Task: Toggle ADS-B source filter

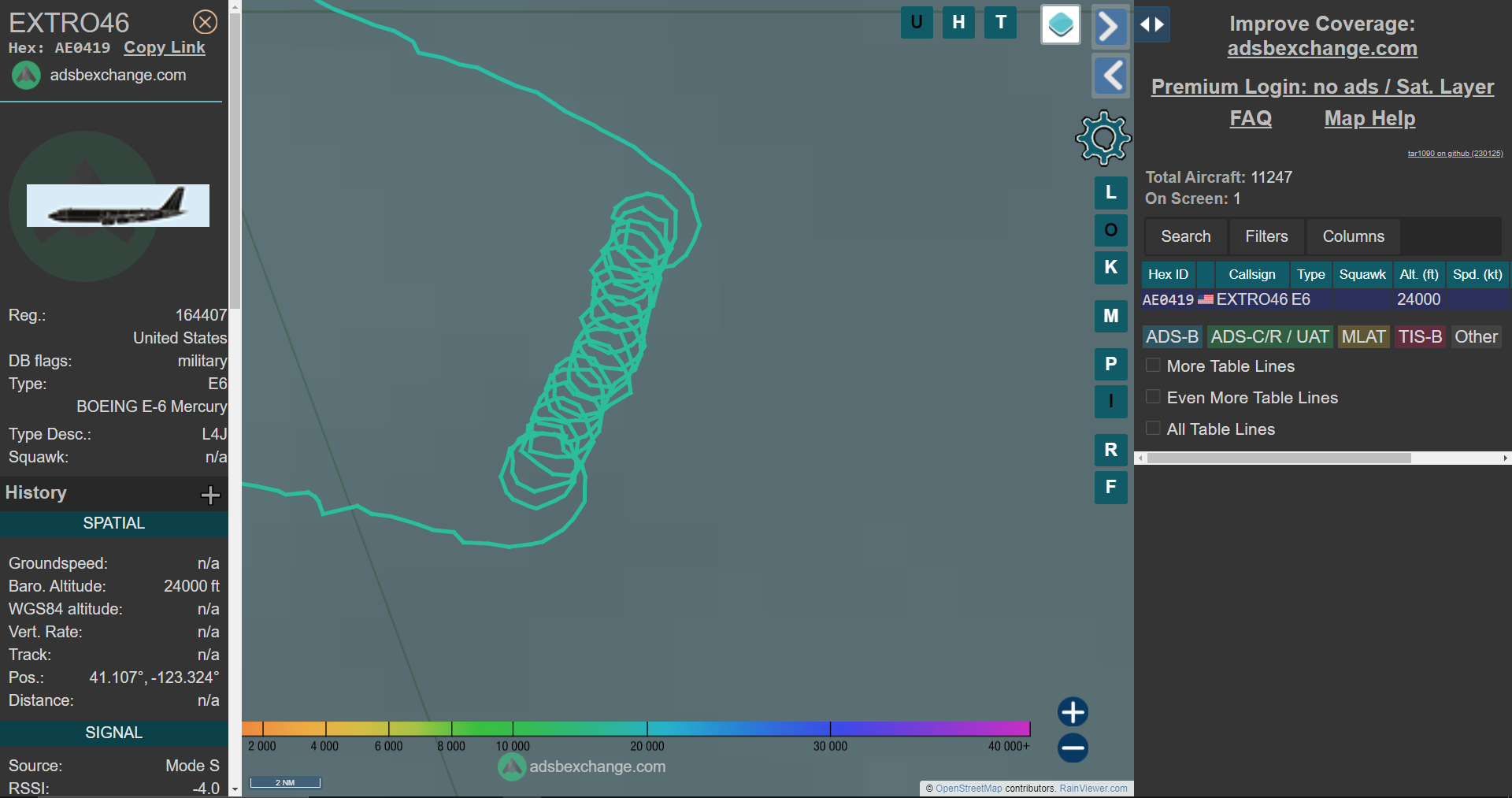Action: point(1172,337)
